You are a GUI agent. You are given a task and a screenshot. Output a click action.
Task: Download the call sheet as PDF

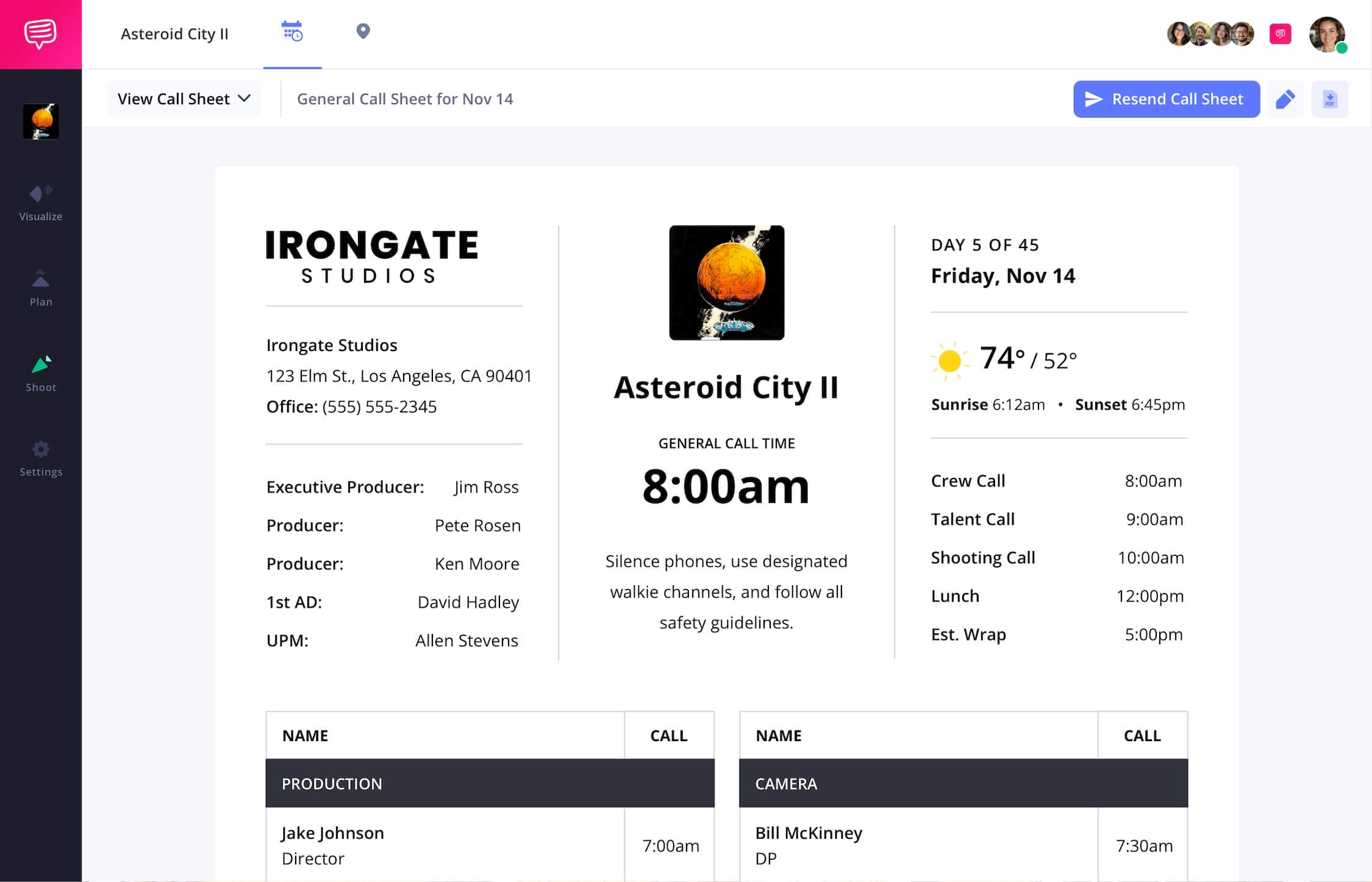pyautogui.click(x=1330, y=98)
